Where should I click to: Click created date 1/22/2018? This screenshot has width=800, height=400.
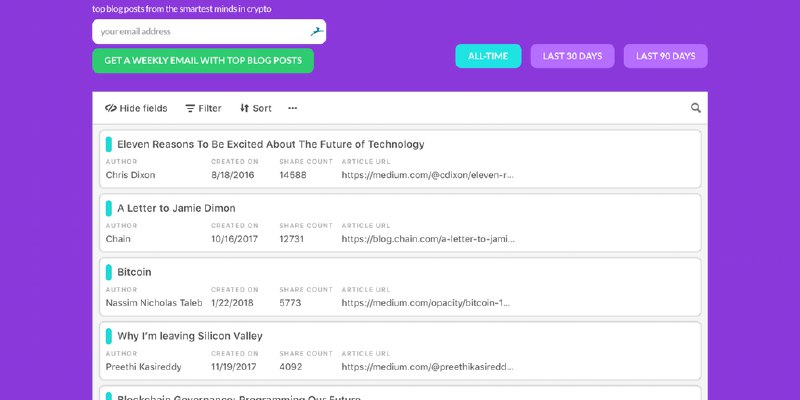[232, 303]
